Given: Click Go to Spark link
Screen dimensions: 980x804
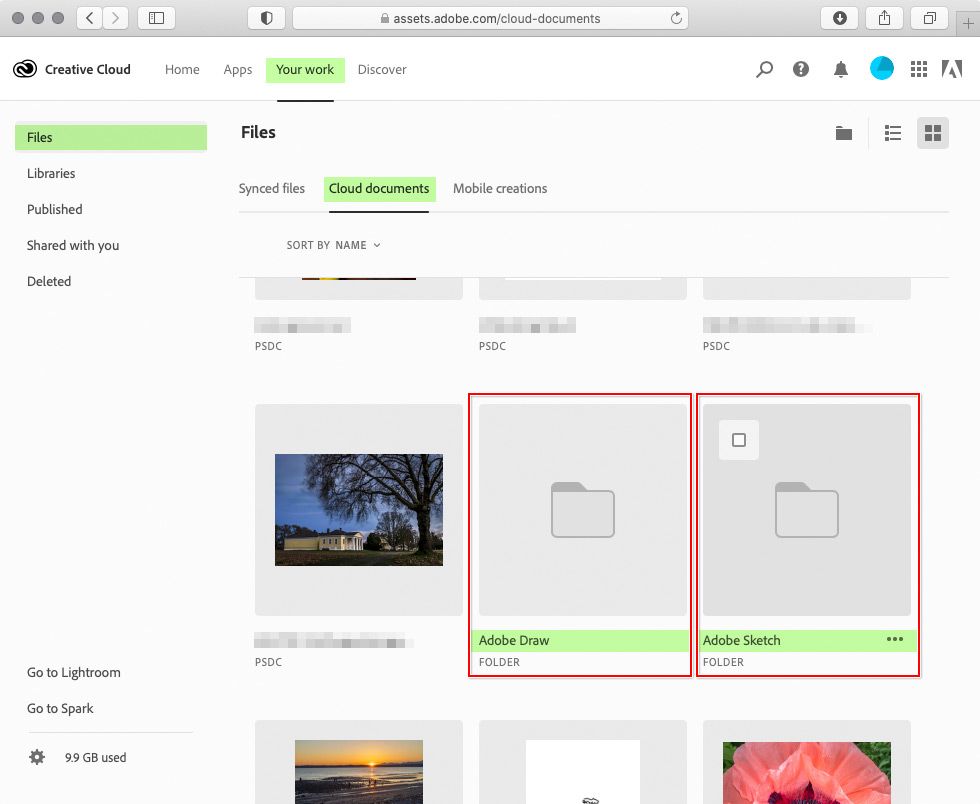Looking at the screenshot, I should pos(60,708).
